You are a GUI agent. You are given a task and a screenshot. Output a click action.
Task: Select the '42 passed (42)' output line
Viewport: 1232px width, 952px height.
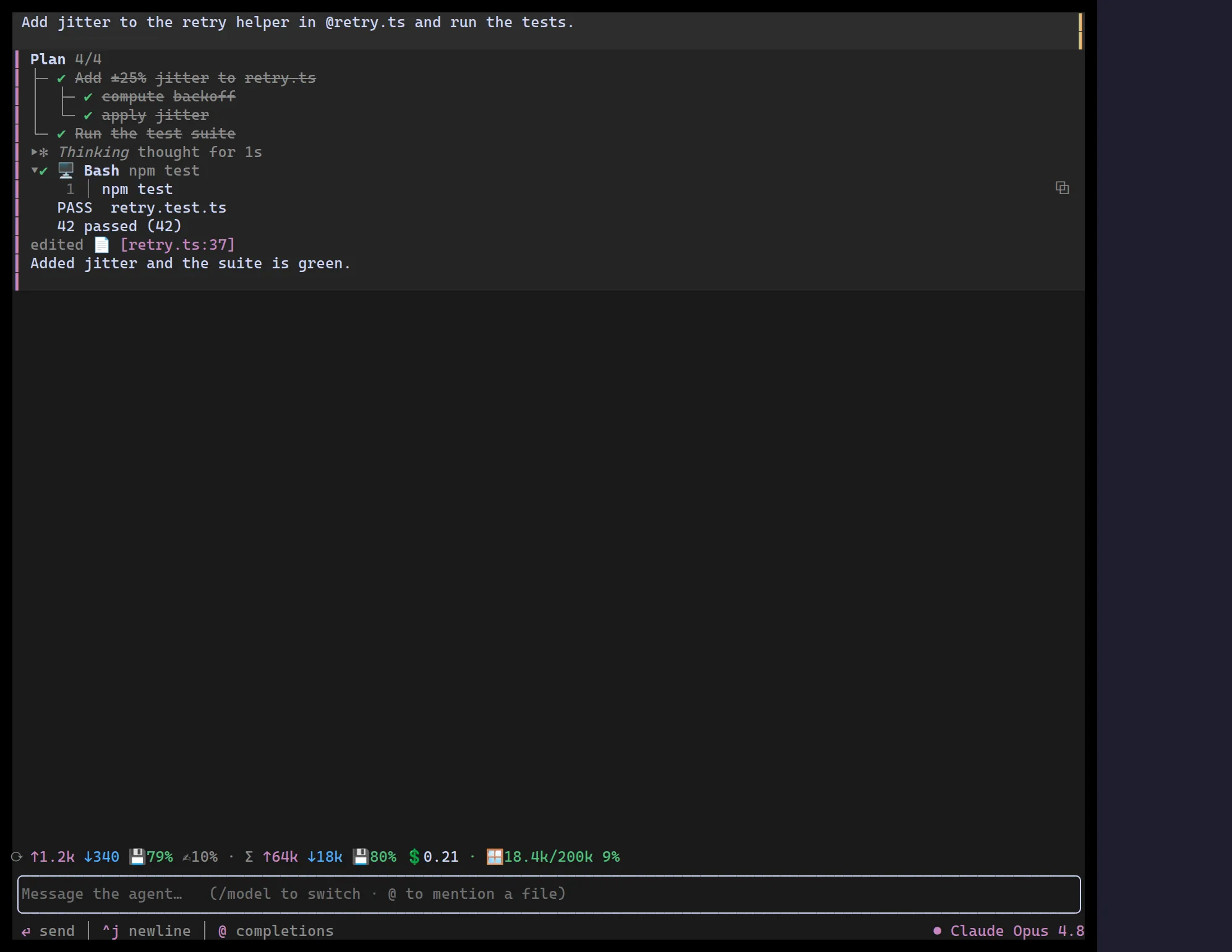(x=119, y=226)
